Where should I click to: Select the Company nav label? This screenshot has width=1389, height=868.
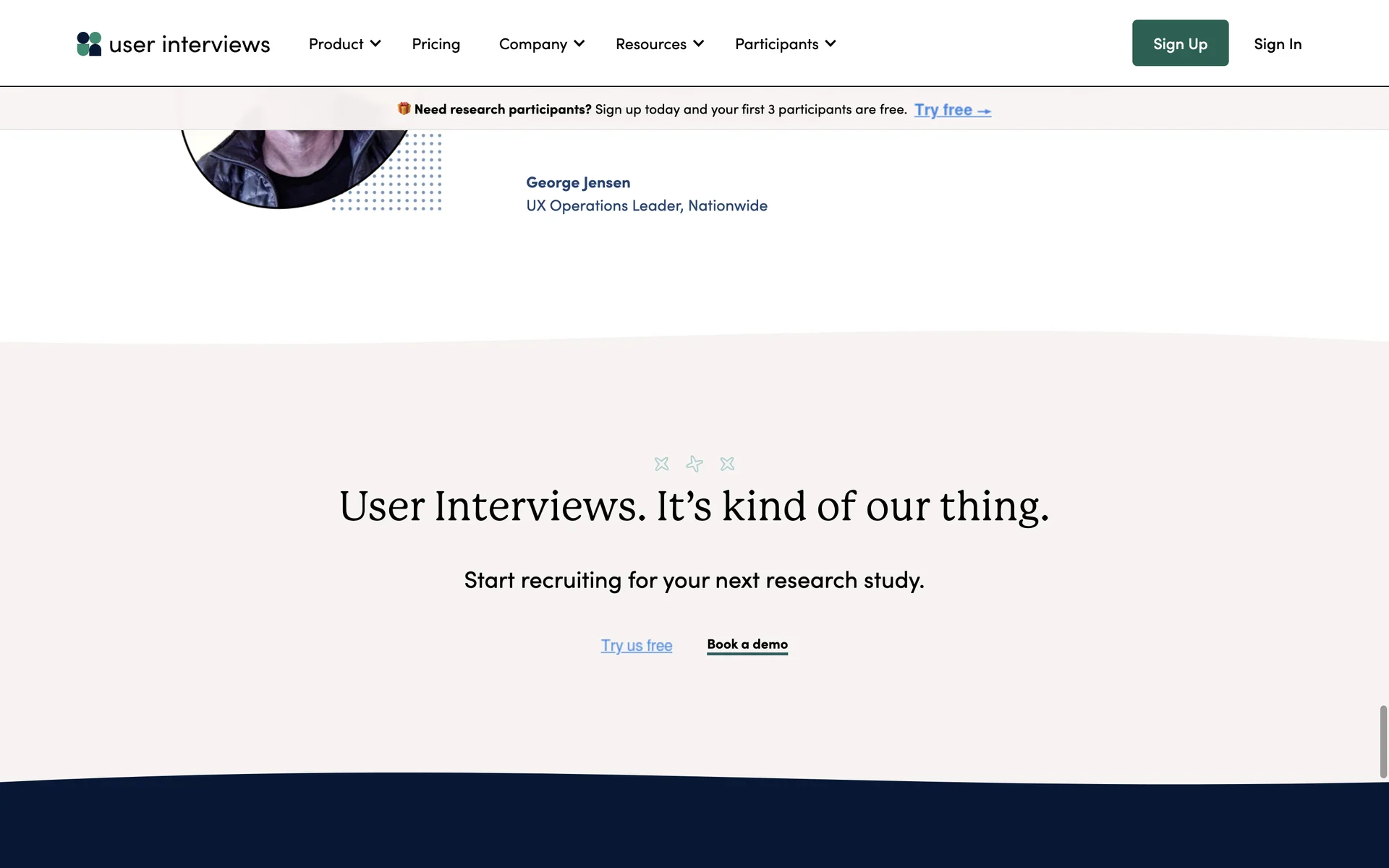[x=532, y=44]
